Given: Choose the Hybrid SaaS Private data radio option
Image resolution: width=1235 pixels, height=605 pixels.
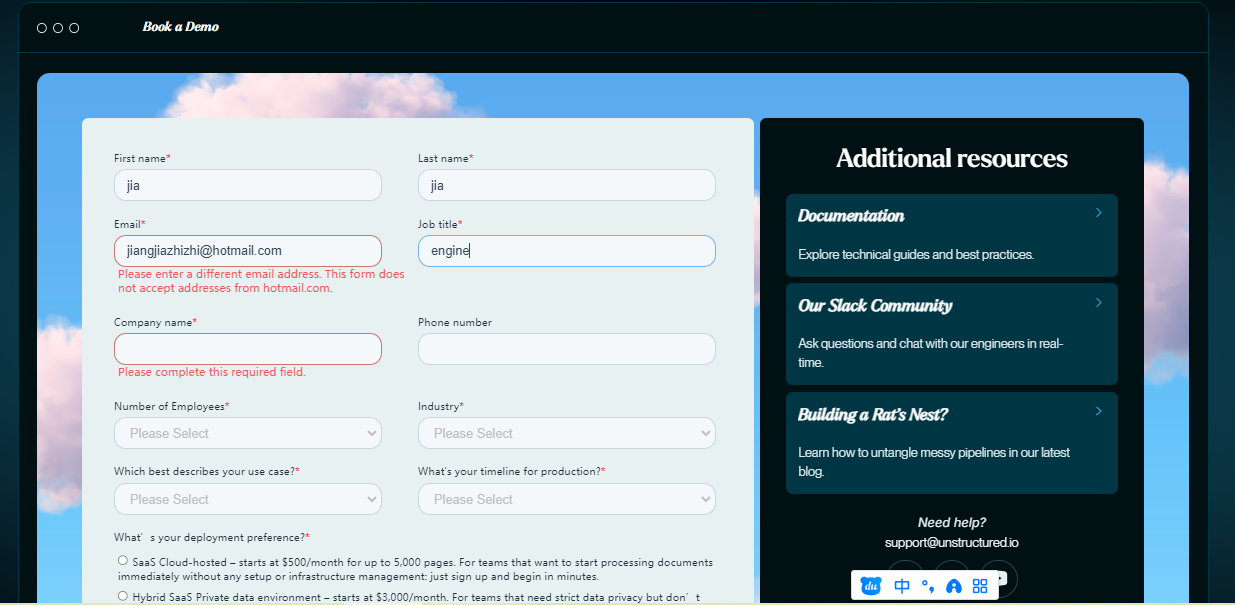Looking at the screenshot, I should 123,596.
